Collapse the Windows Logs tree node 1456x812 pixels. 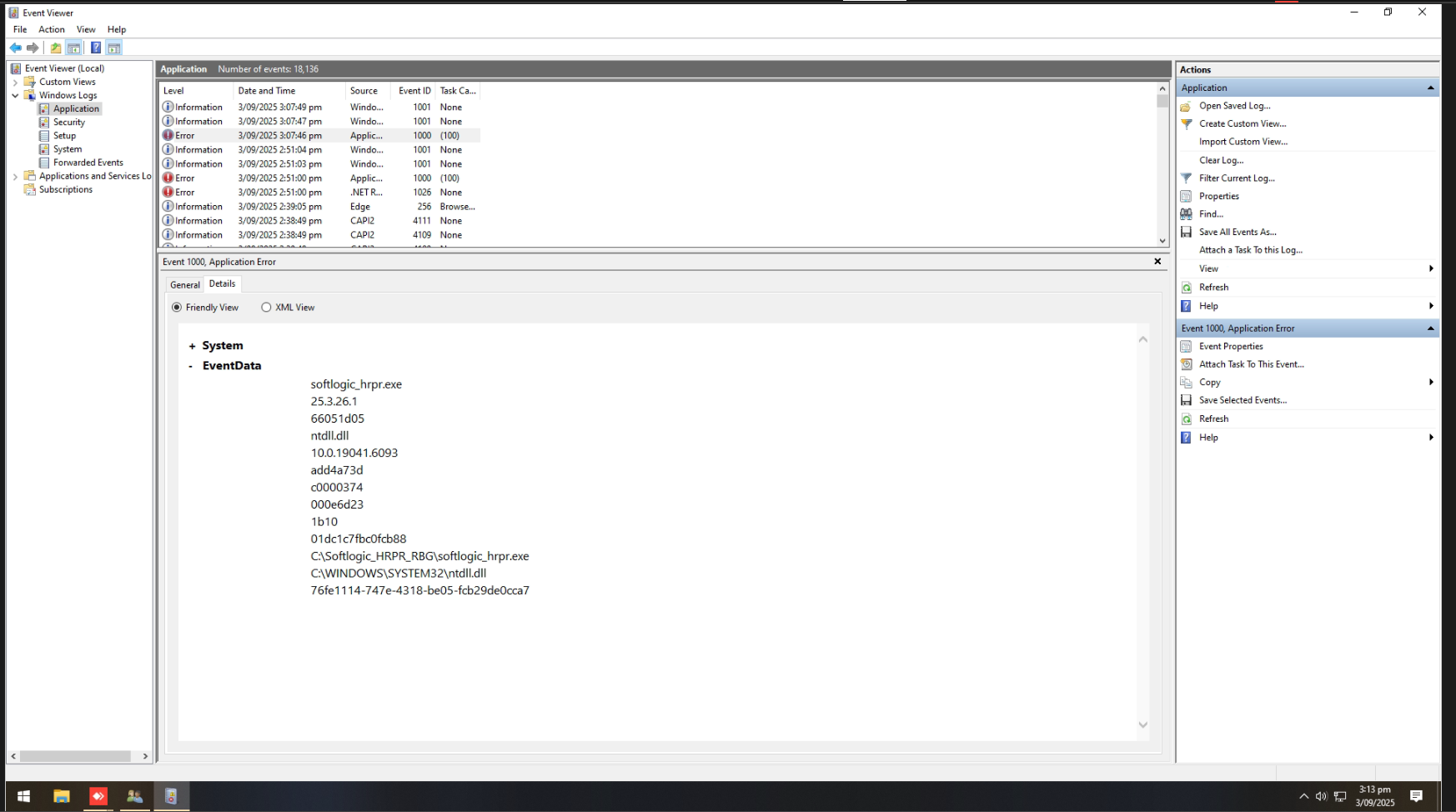(x=15, y=96)
